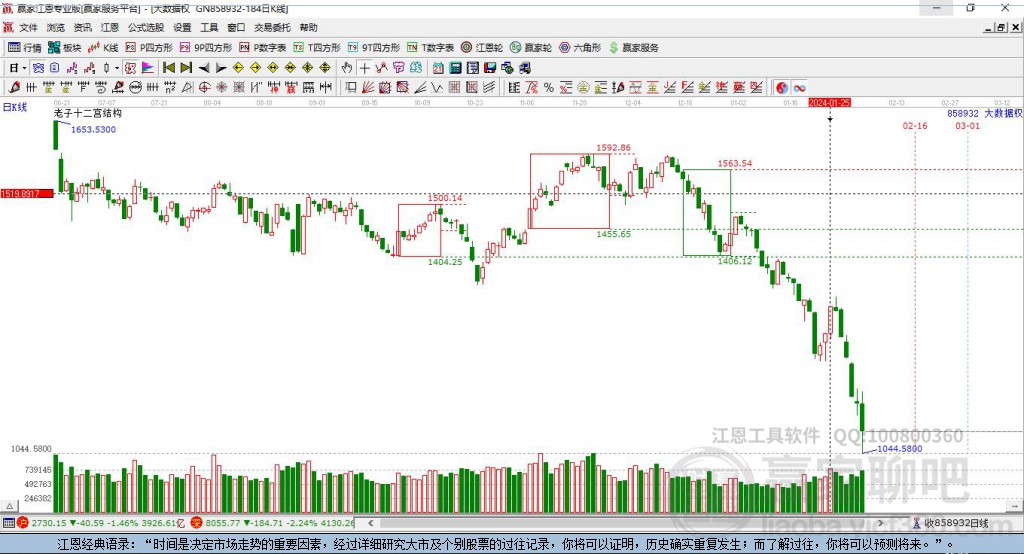Select the yin-yang tool icon
The height and width of the screenshot is (554, 1024).
[x=782, y=88]
